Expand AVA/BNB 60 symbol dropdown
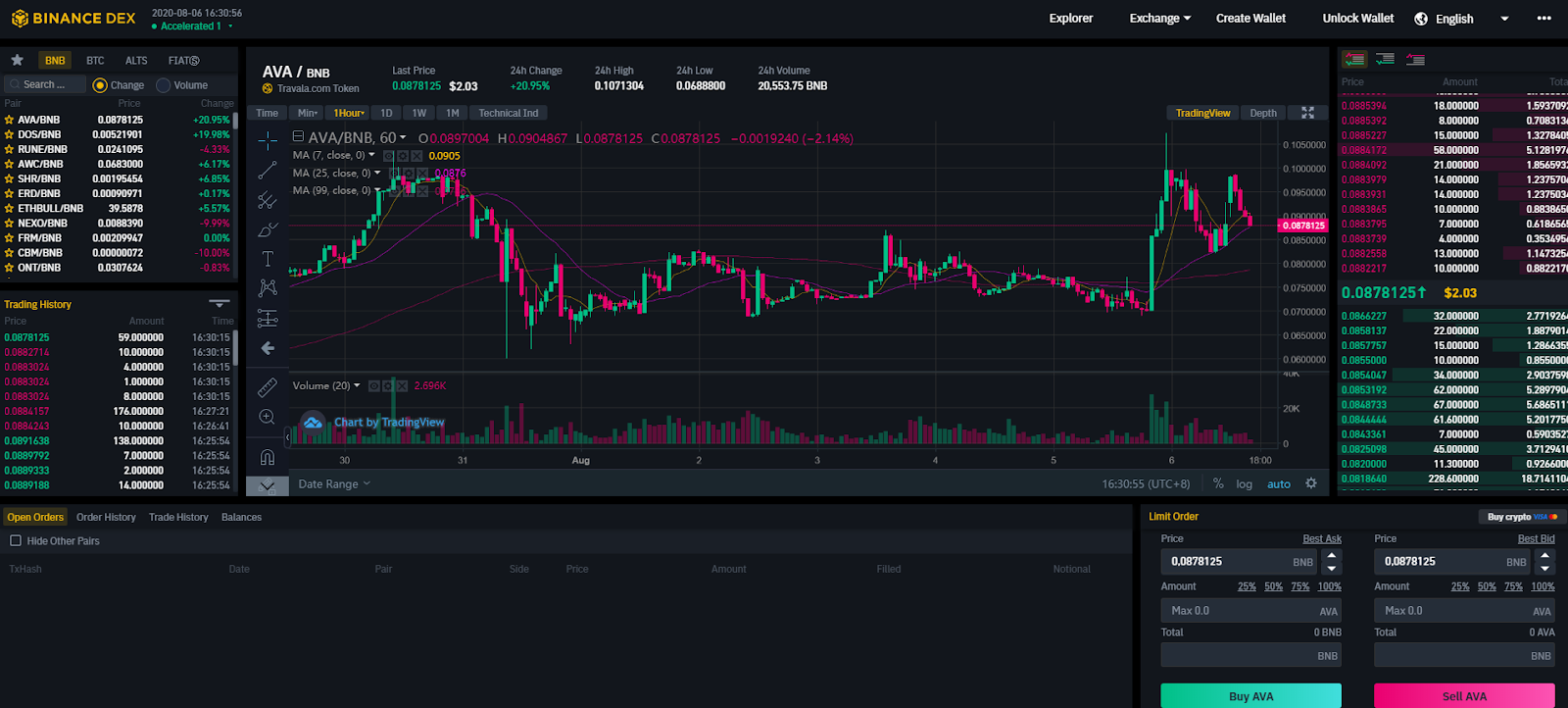1568x708 pixels. point(403,138)
